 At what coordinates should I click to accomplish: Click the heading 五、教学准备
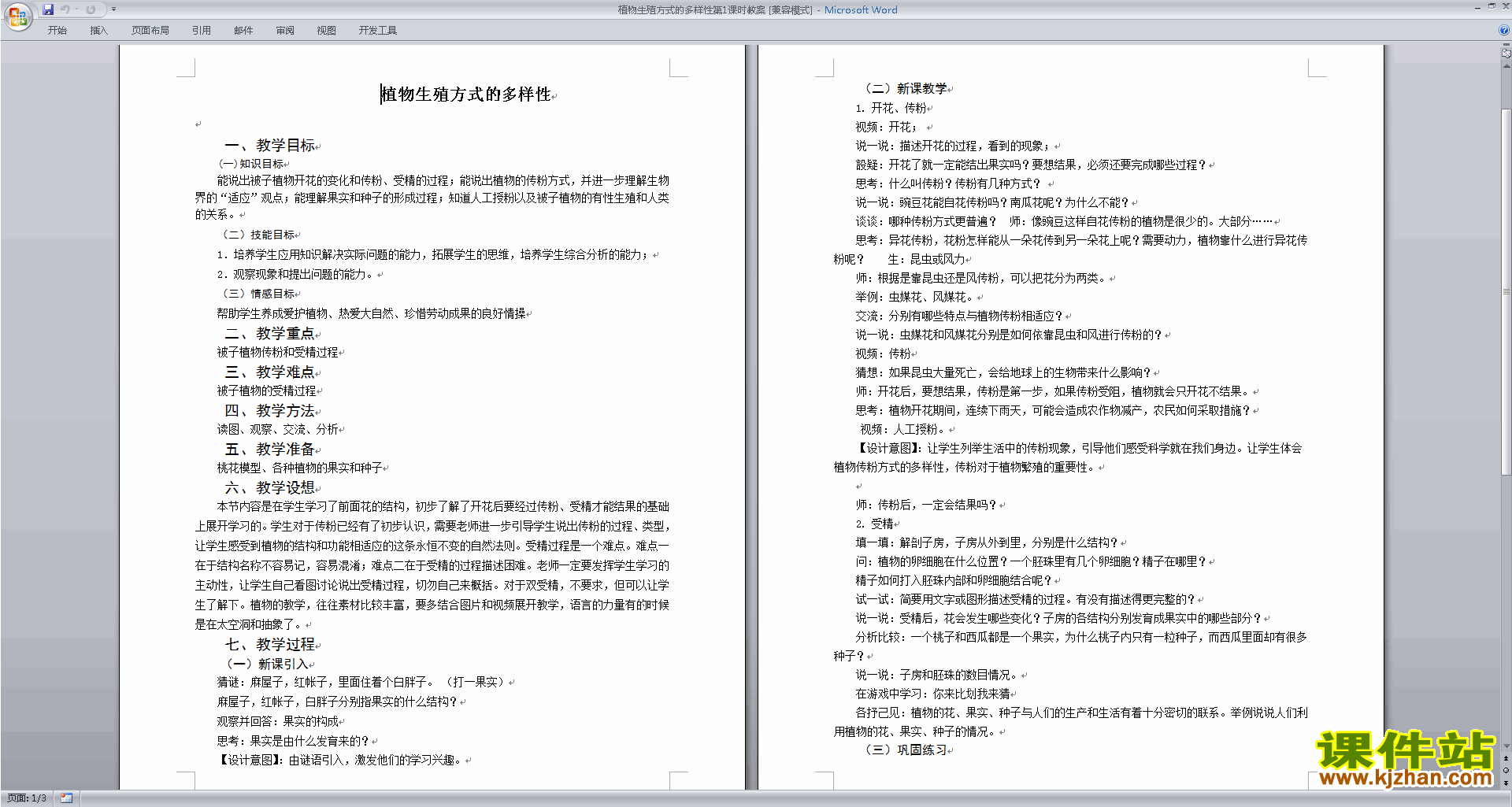[x=270, y=450]
